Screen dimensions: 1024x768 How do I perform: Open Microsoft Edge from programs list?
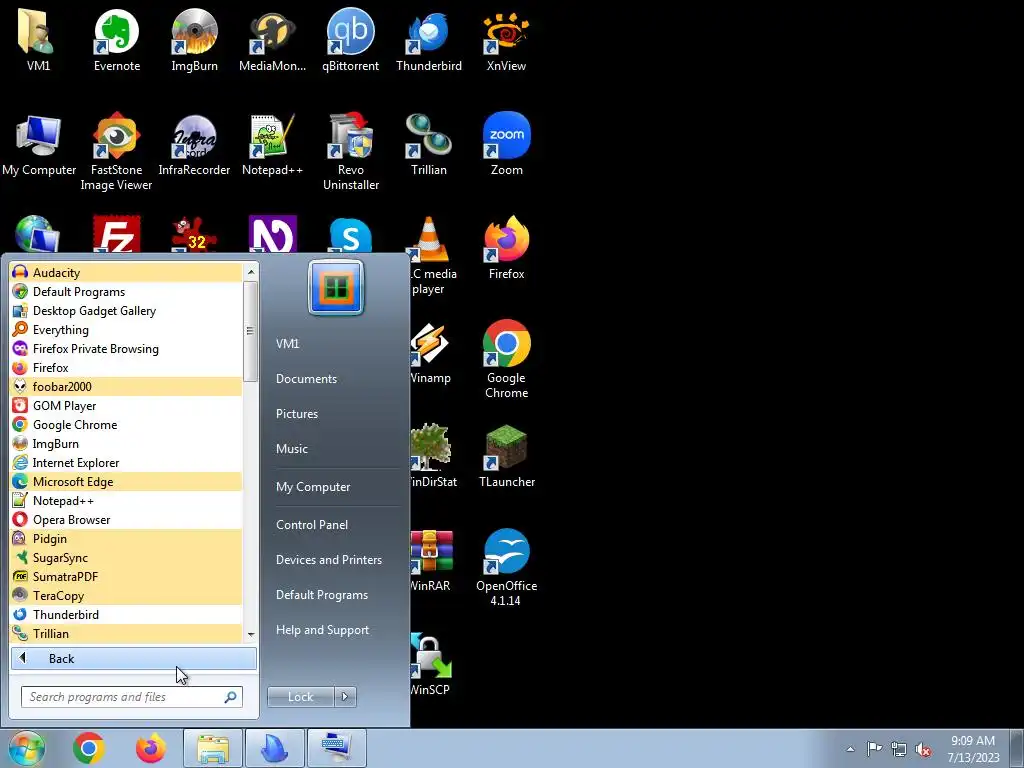(126, 481)
